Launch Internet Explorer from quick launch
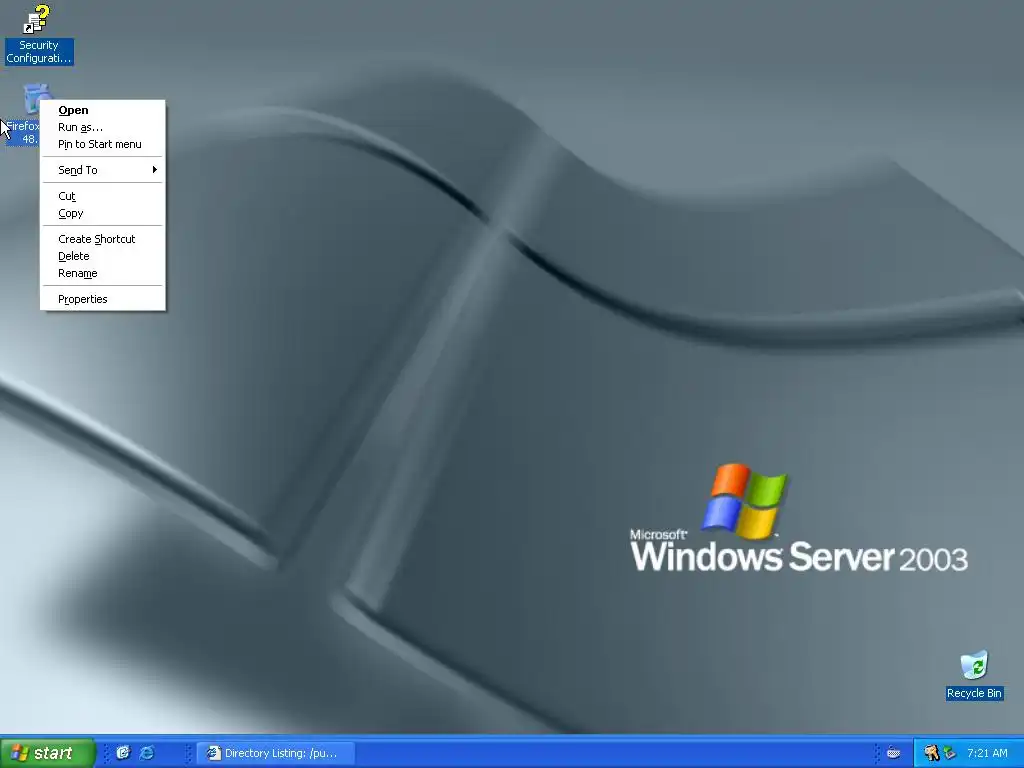 (147, 753)
